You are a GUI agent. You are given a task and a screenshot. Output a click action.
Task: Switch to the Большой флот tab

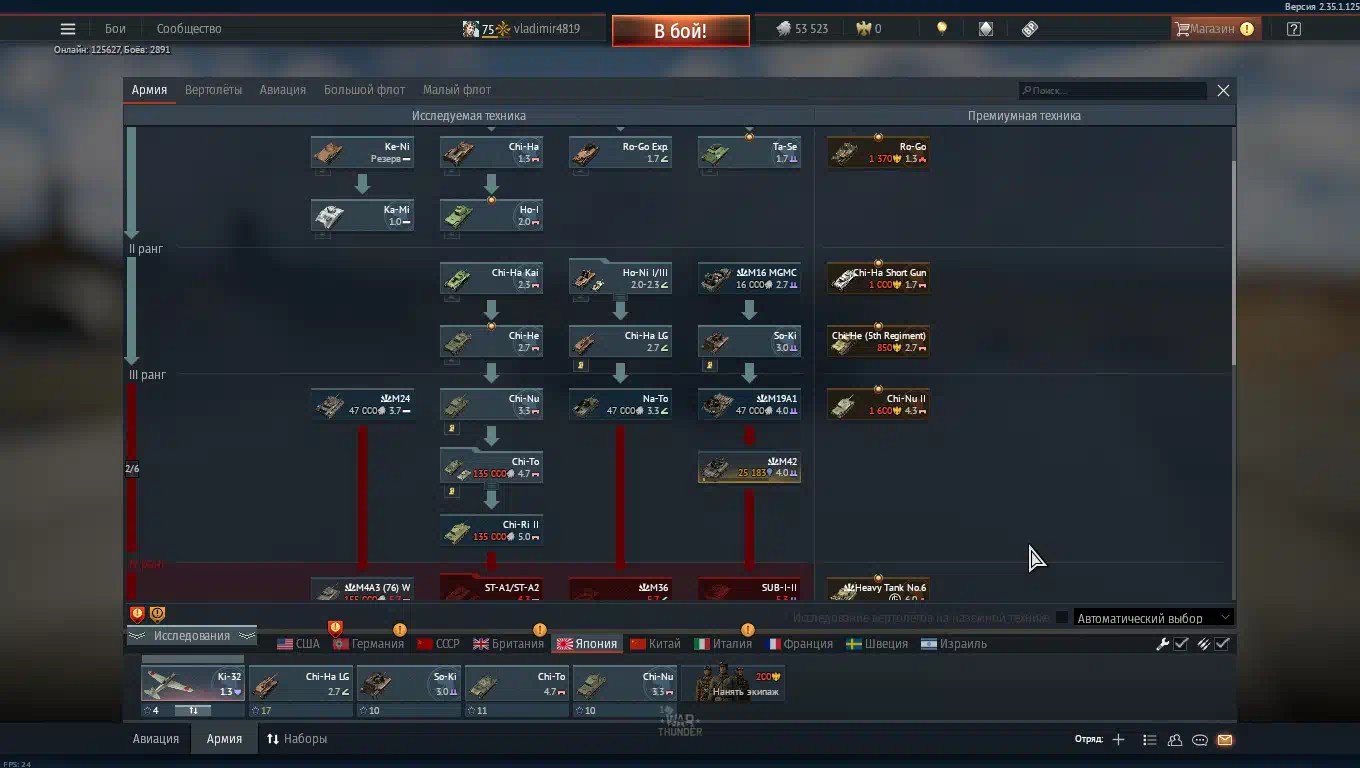pyautogui.click(x=364, y=90)
